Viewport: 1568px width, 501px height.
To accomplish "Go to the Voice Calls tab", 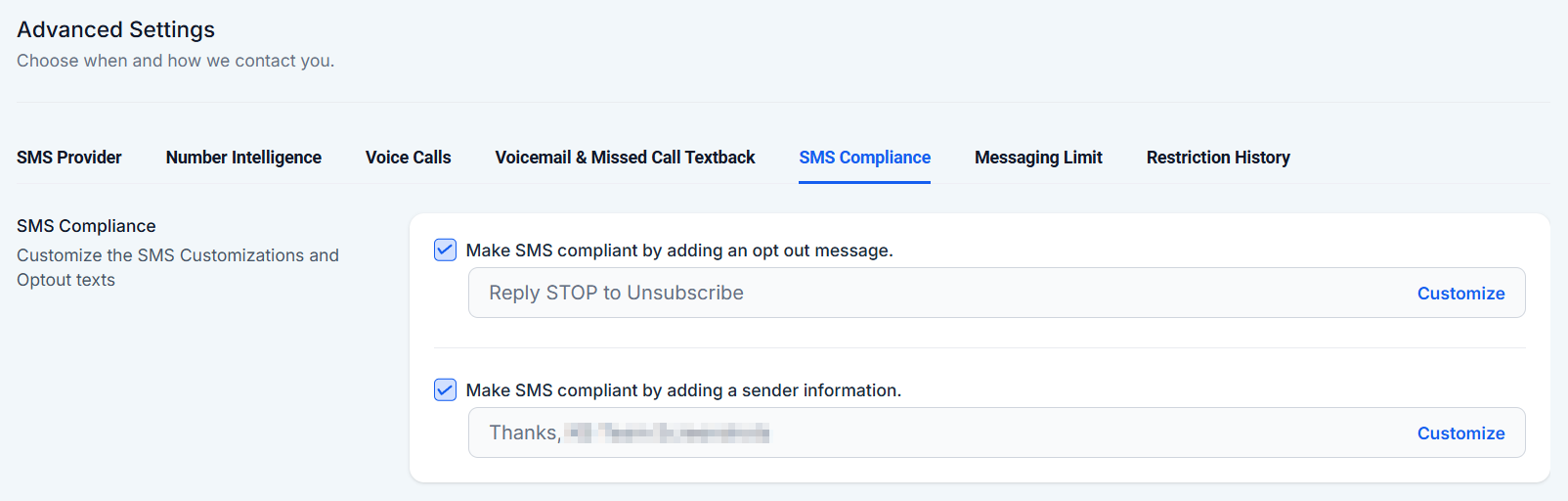I will point(408,158).
